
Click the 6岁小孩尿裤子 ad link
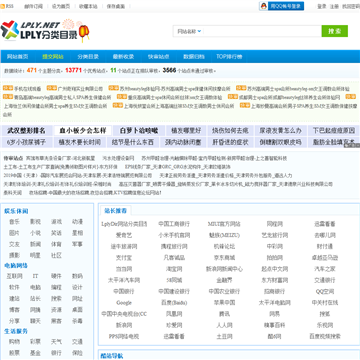tap(26, 142)
